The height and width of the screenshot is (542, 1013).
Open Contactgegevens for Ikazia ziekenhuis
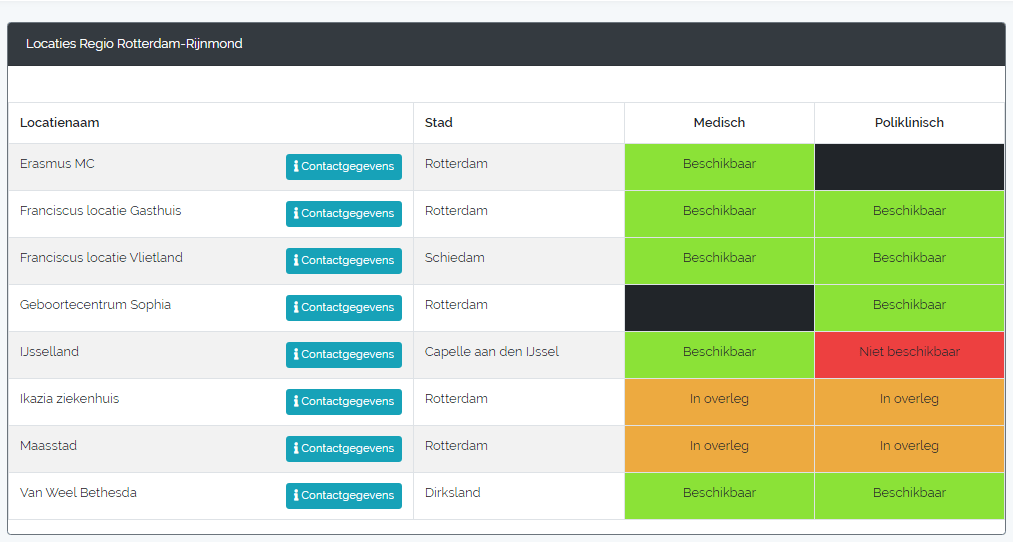click(x=344, y=402)
